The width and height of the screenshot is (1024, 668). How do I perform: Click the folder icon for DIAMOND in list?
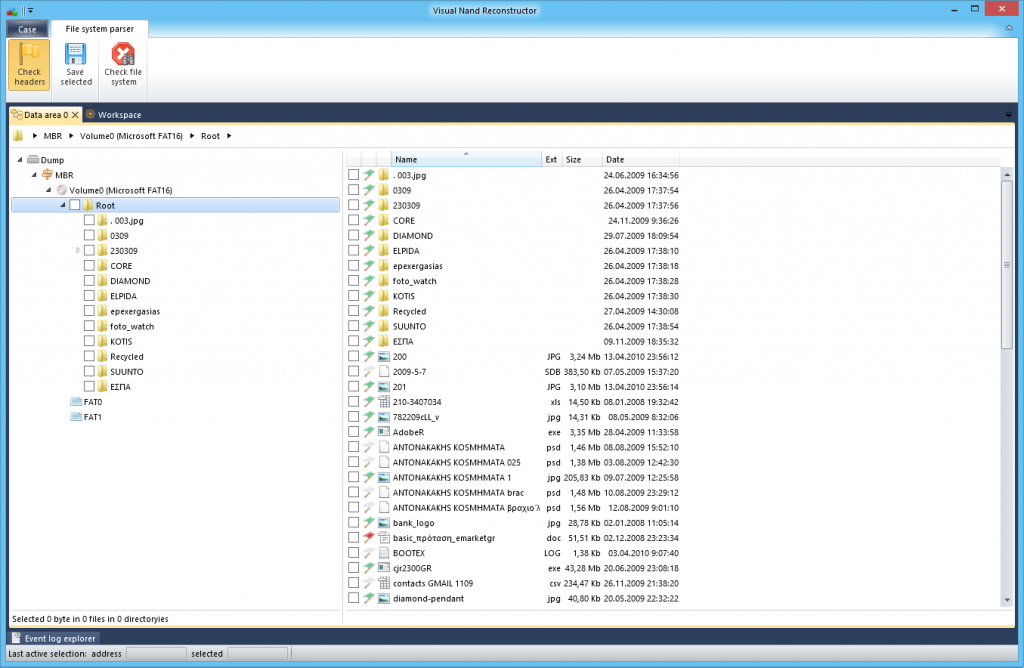[x=384, y=236]
